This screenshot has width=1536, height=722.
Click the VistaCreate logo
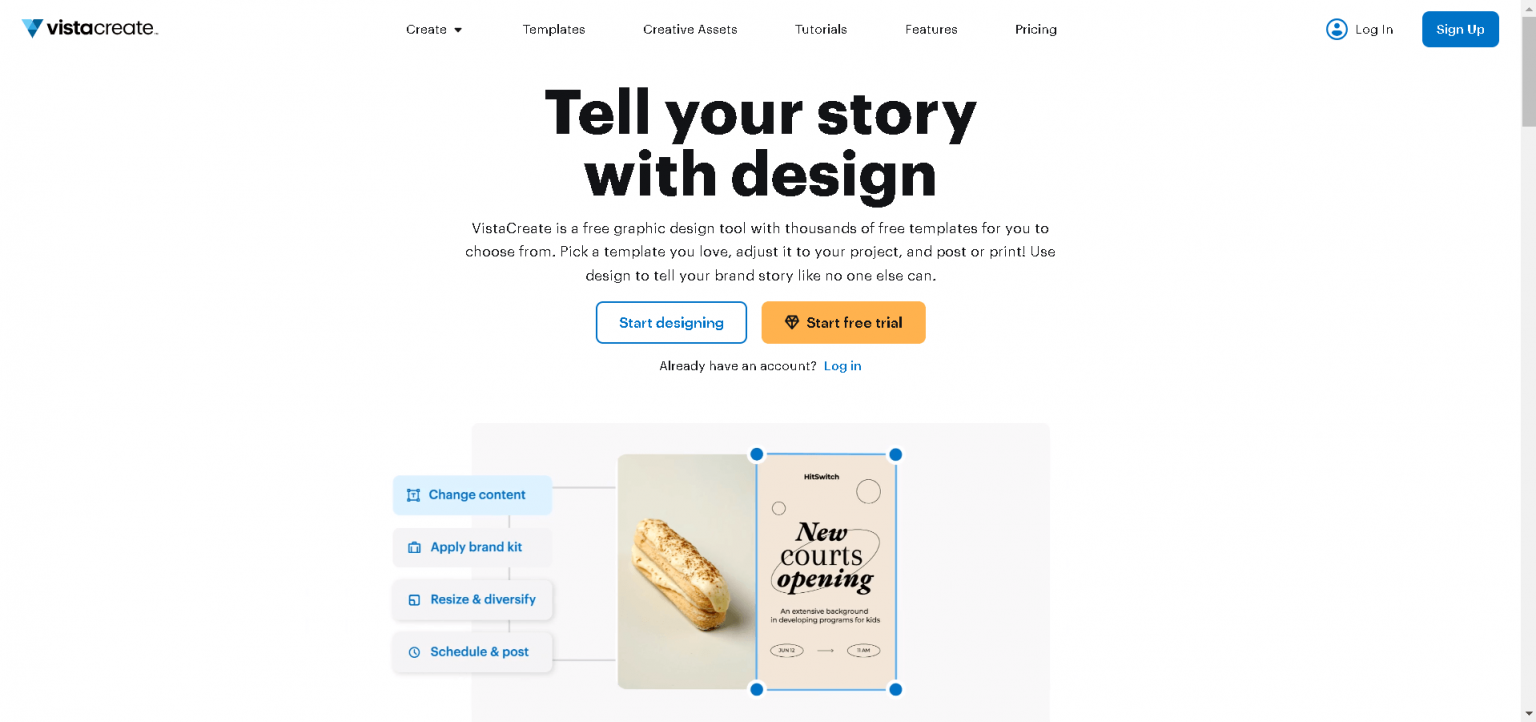click(90, 29)
